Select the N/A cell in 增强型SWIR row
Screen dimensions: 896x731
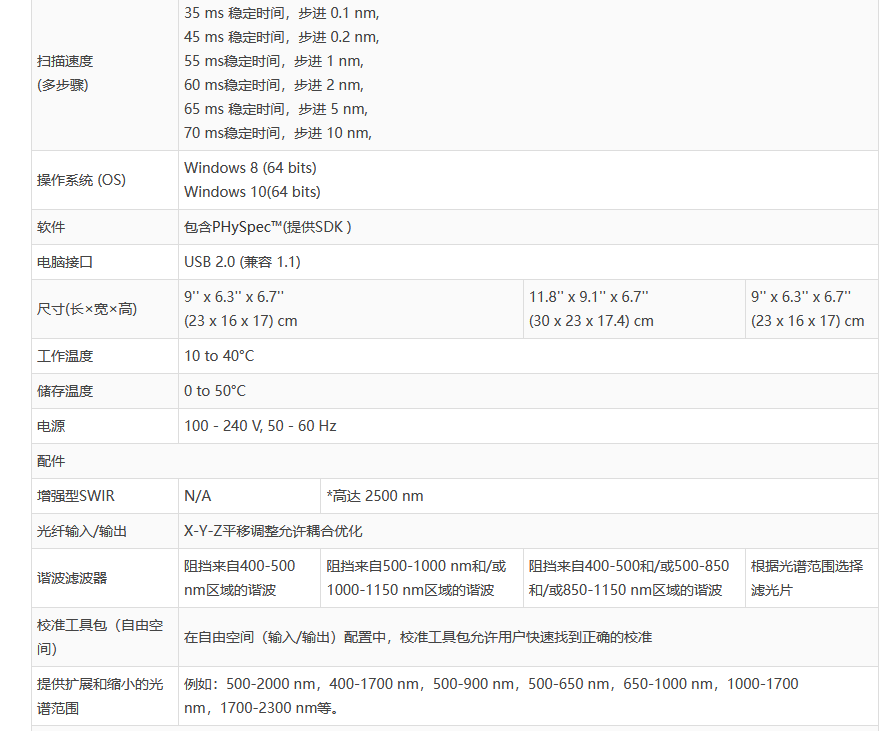[x=198, y=496]
